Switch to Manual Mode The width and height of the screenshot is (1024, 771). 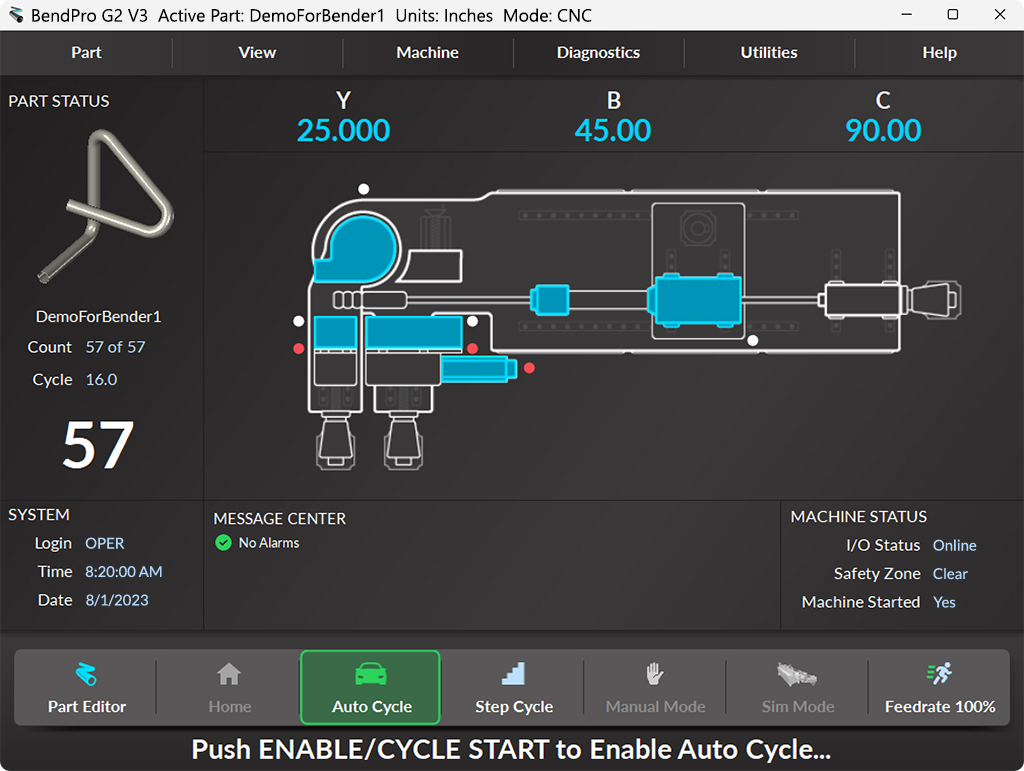[655, 687]
